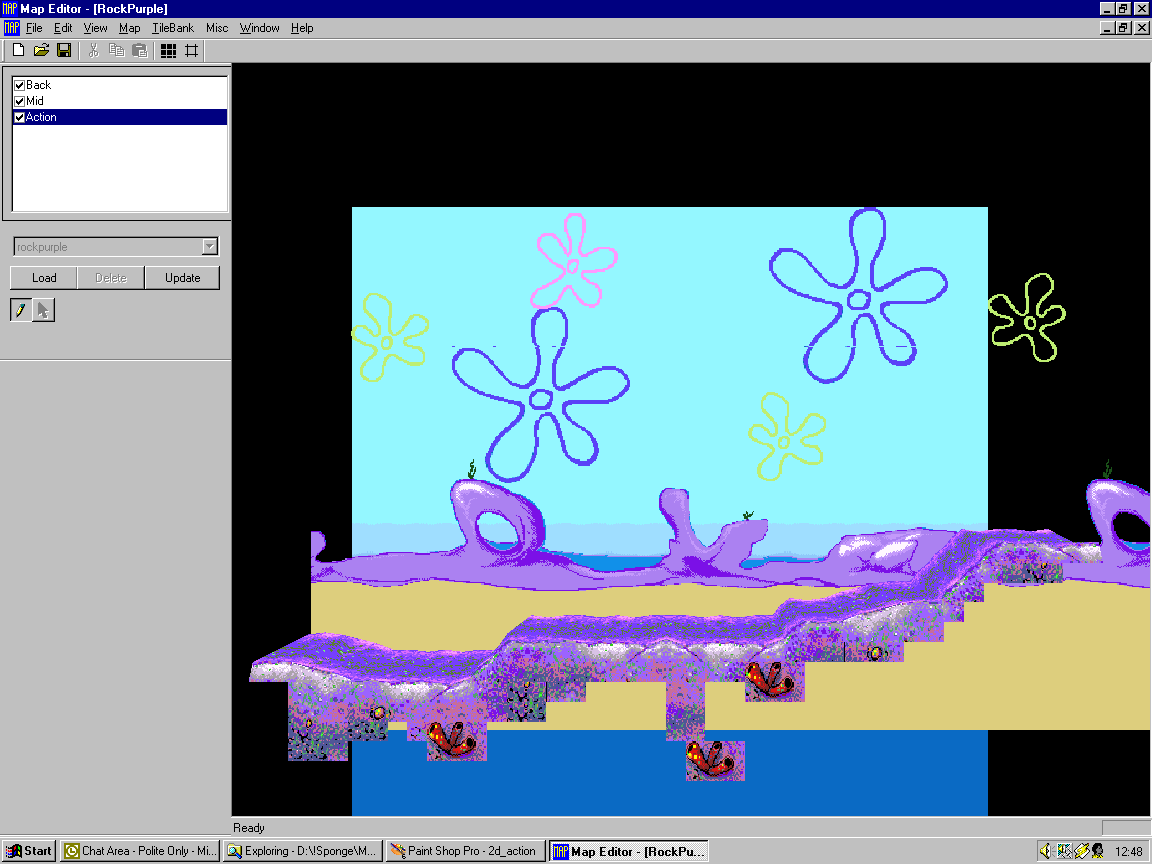Select the arrow pointer tool

tap(43, 310)
